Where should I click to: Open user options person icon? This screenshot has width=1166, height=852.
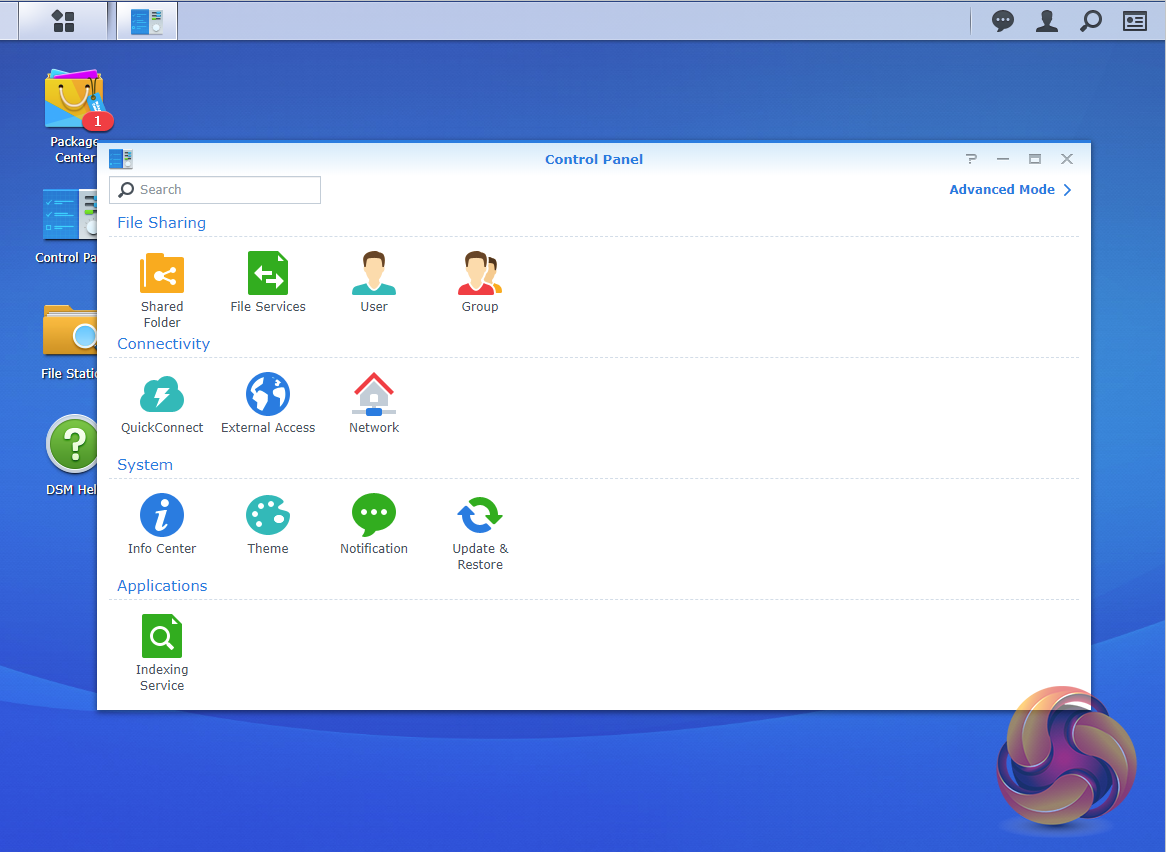(1046, 21)
